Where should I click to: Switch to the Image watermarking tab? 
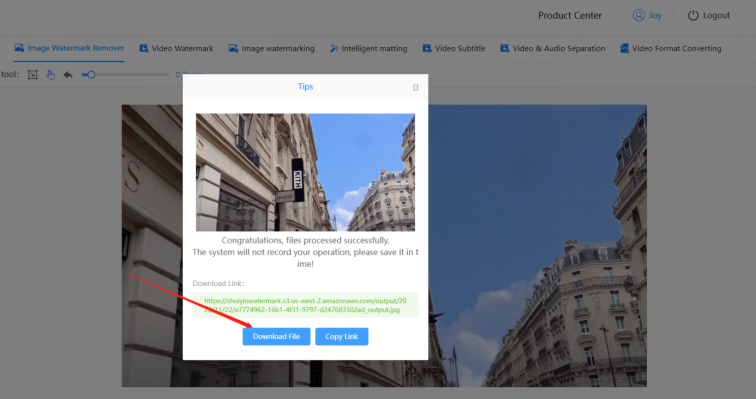[271, 48]
